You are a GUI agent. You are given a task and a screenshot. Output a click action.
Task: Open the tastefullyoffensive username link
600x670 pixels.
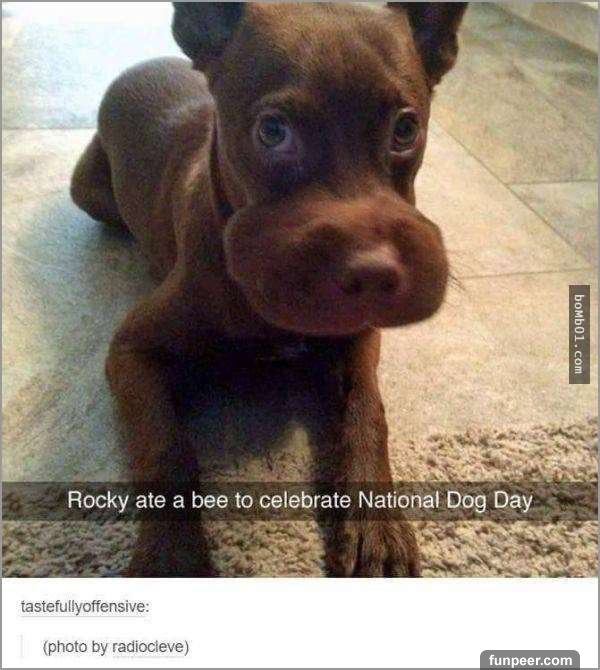(84, 607)
